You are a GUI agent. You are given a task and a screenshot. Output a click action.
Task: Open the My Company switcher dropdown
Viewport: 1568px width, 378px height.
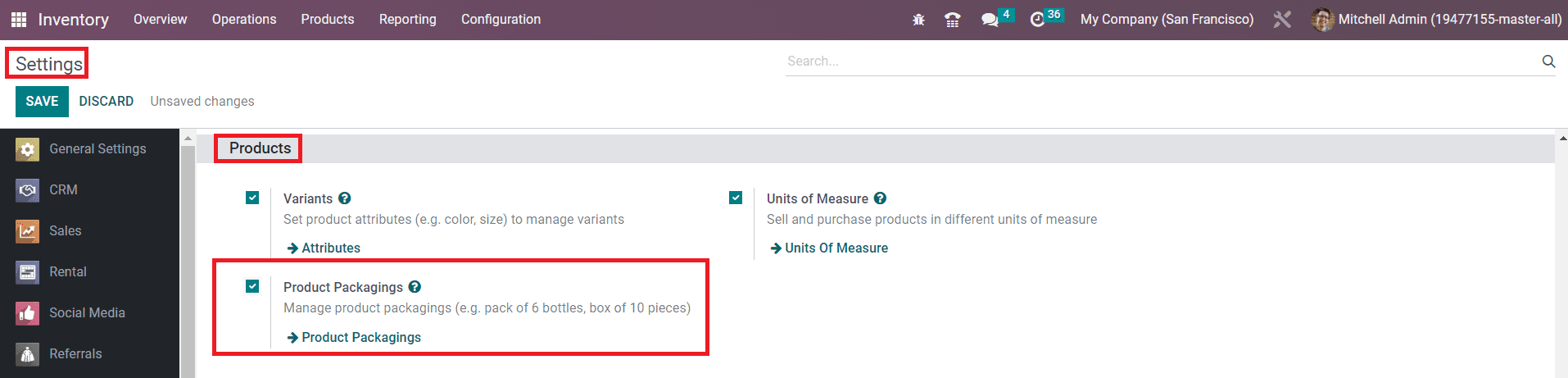click(1167, 20)
